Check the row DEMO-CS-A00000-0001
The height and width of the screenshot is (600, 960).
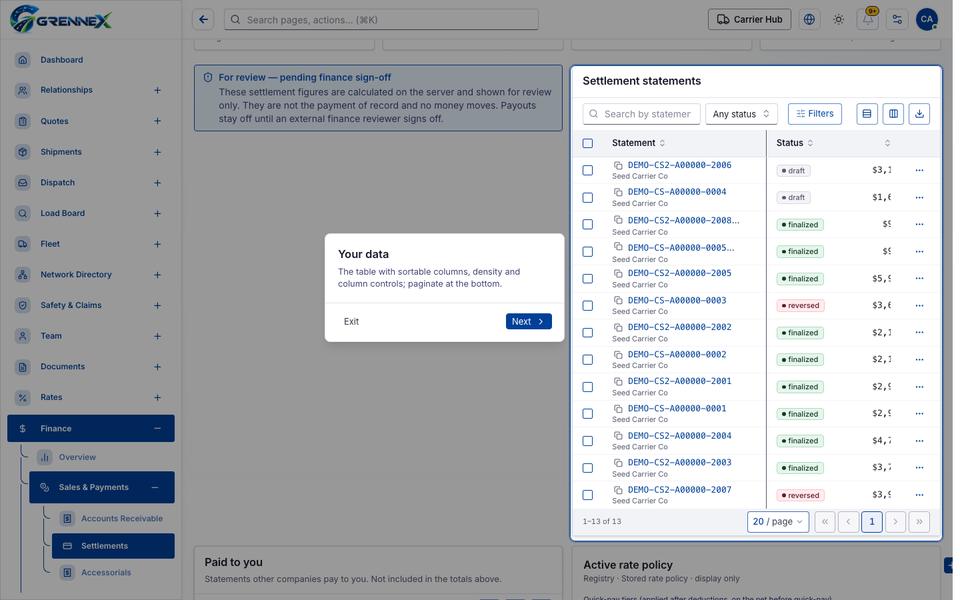point(588,414)
